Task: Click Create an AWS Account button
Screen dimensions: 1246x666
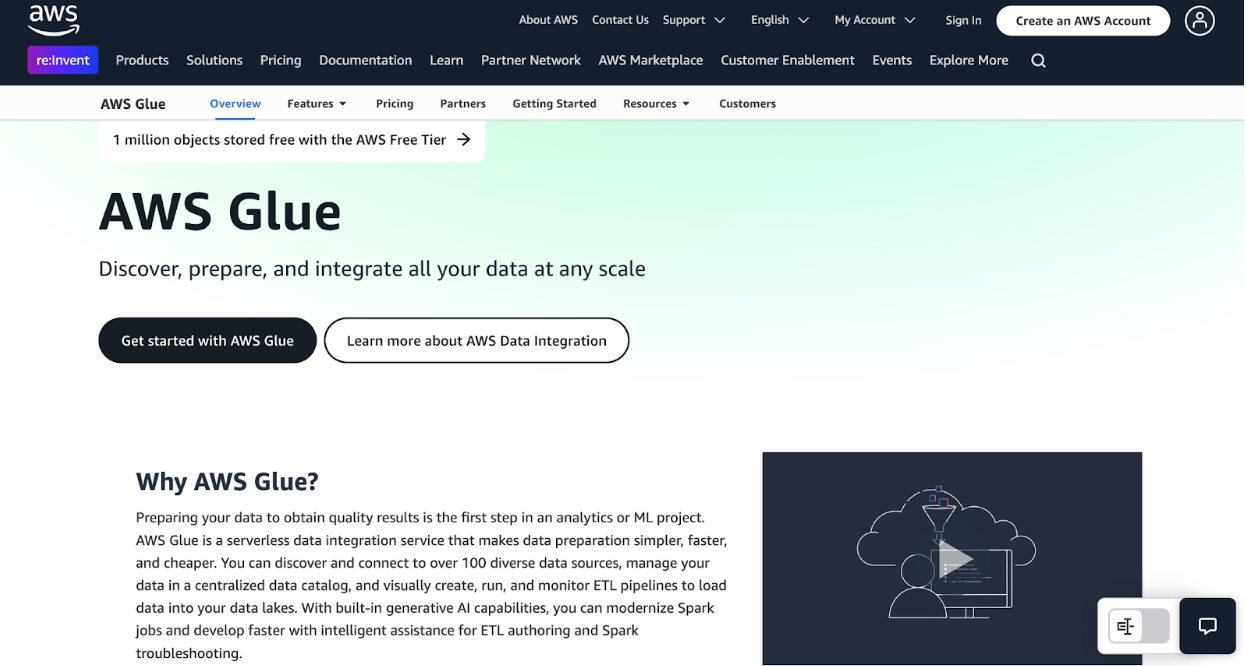Action: (1083, 20)
